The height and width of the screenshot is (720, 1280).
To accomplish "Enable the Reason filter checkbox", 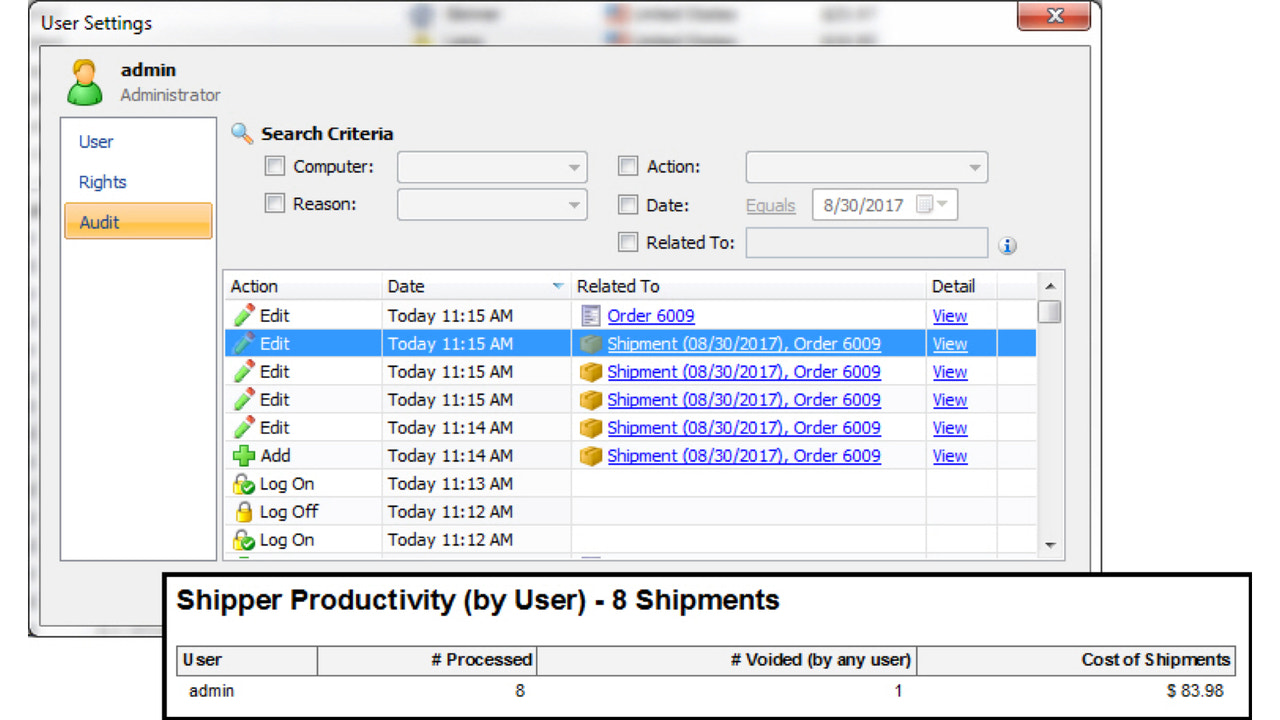I will 274,204.
